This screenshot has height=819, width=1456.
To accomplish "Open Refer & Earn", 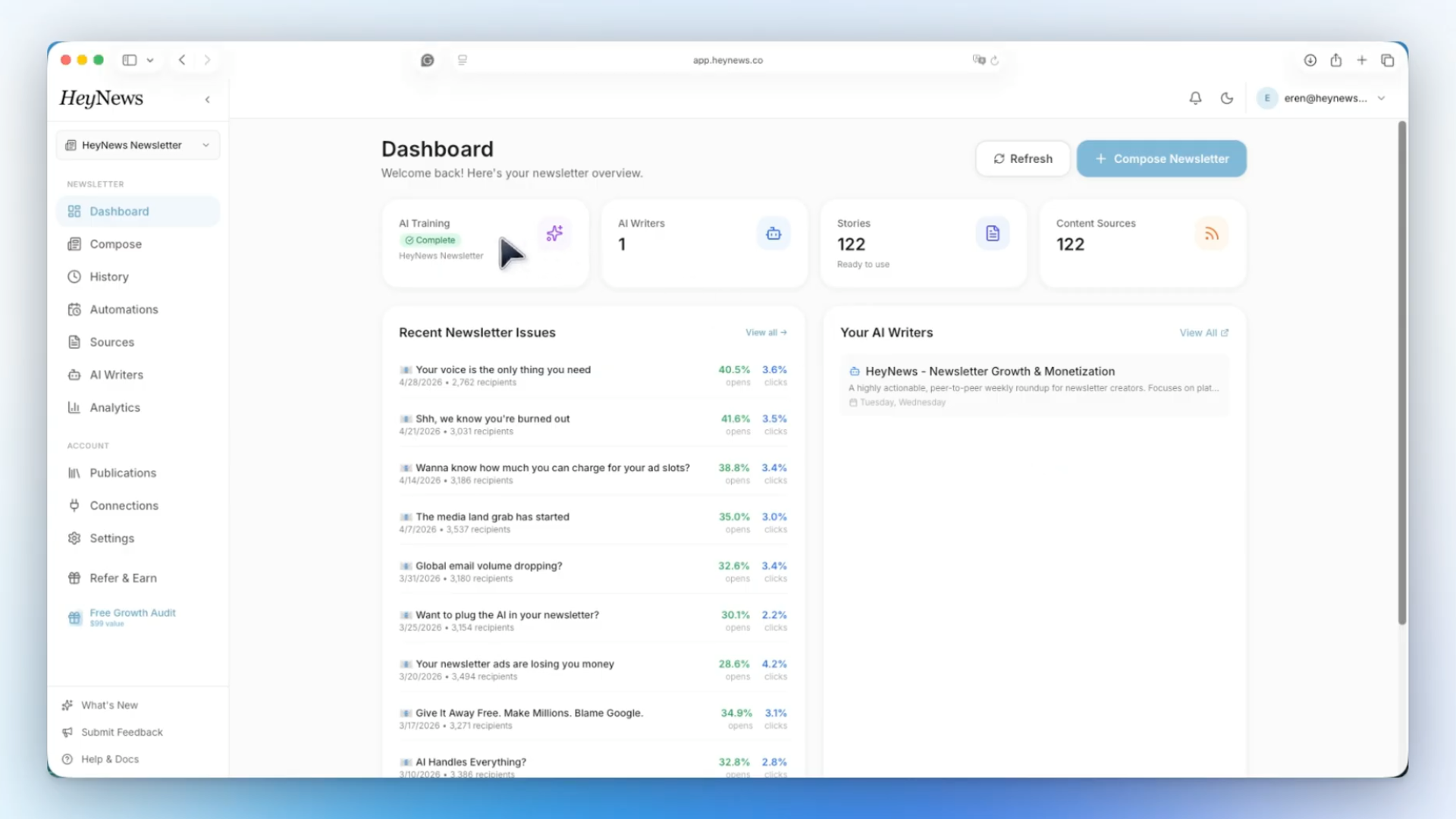I will tap(138, 577).
